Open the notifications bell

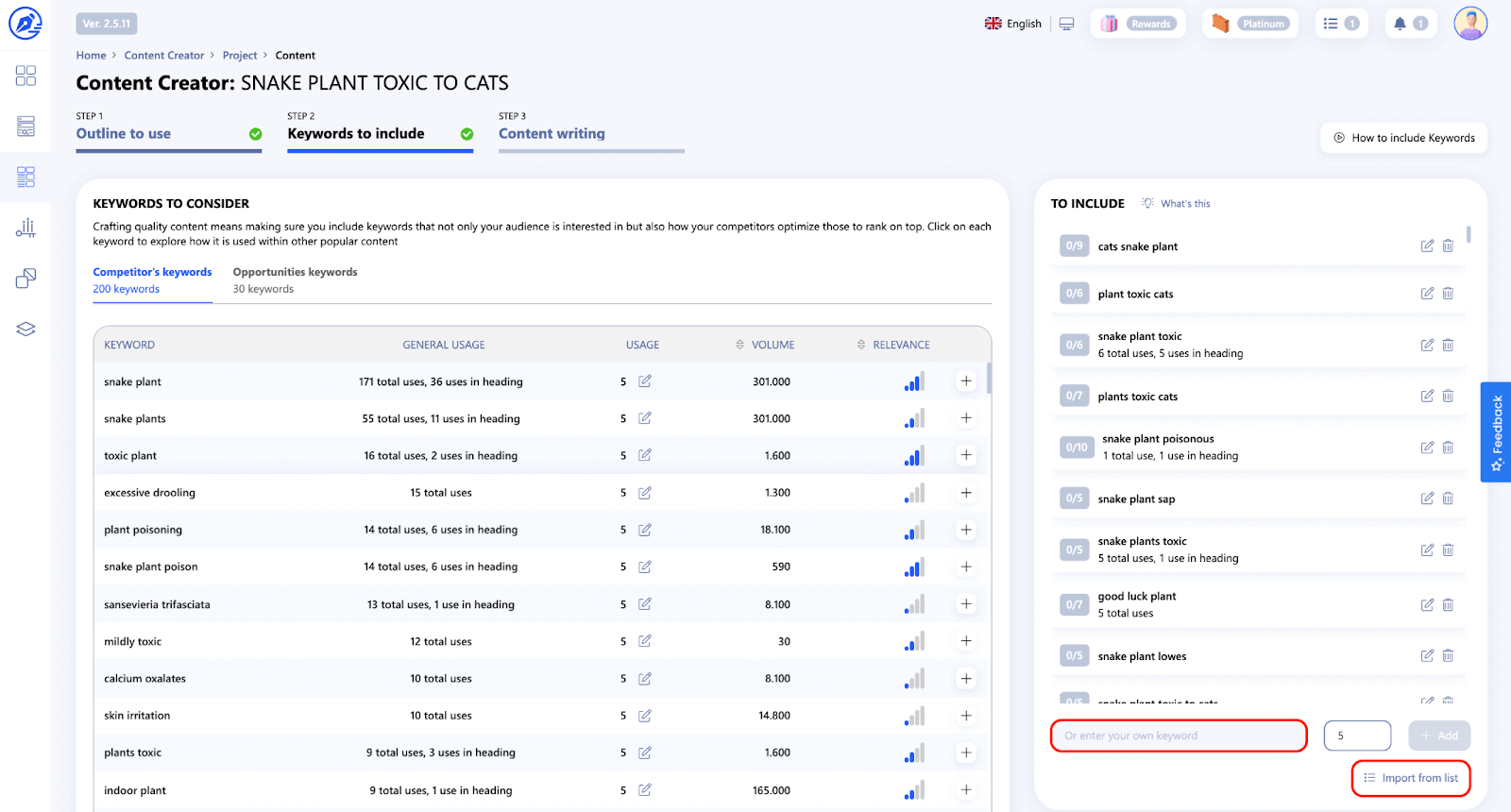(1410, 24)
